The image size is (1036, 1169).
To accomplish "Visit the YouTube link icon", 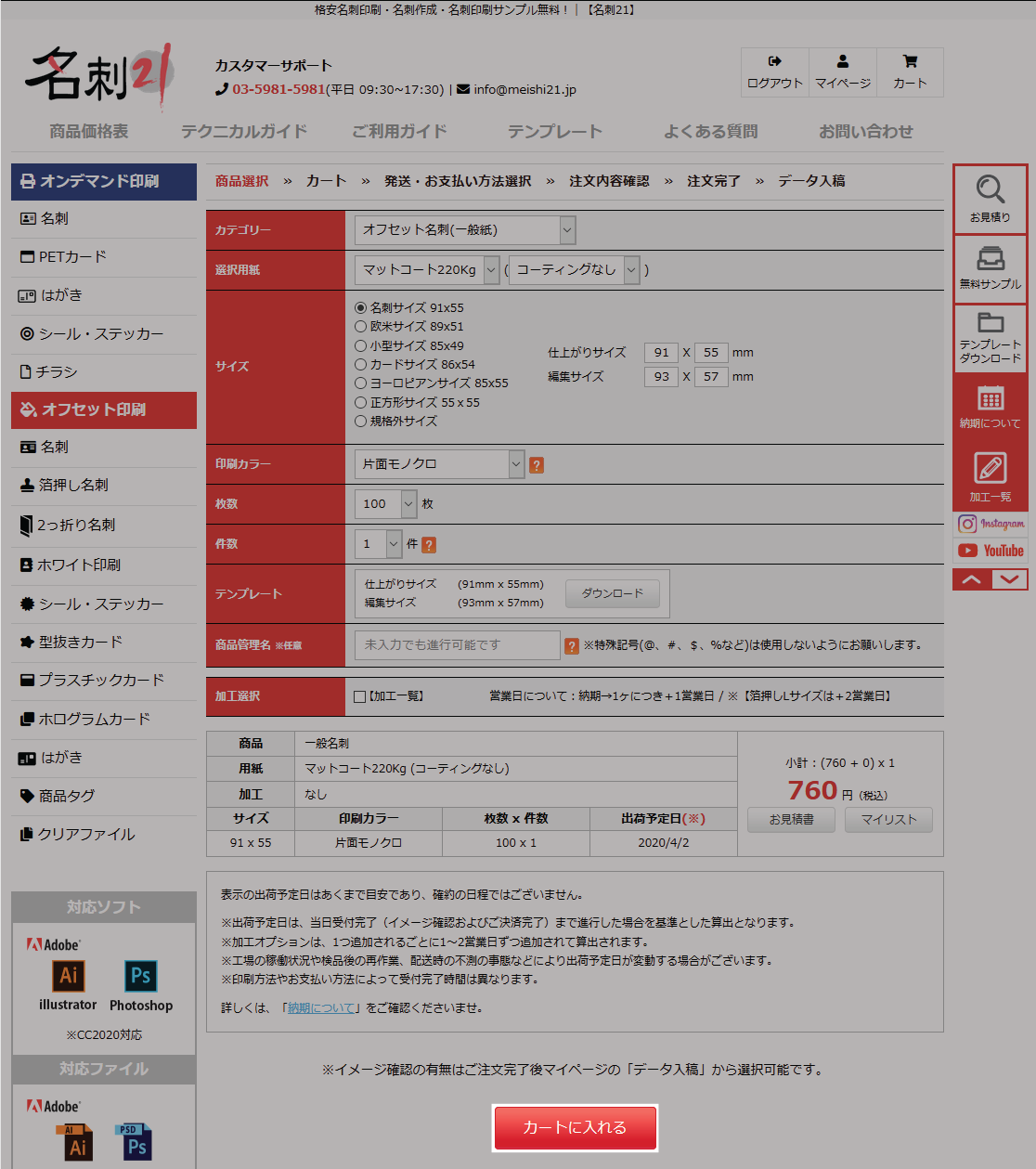I will (991, 551).
